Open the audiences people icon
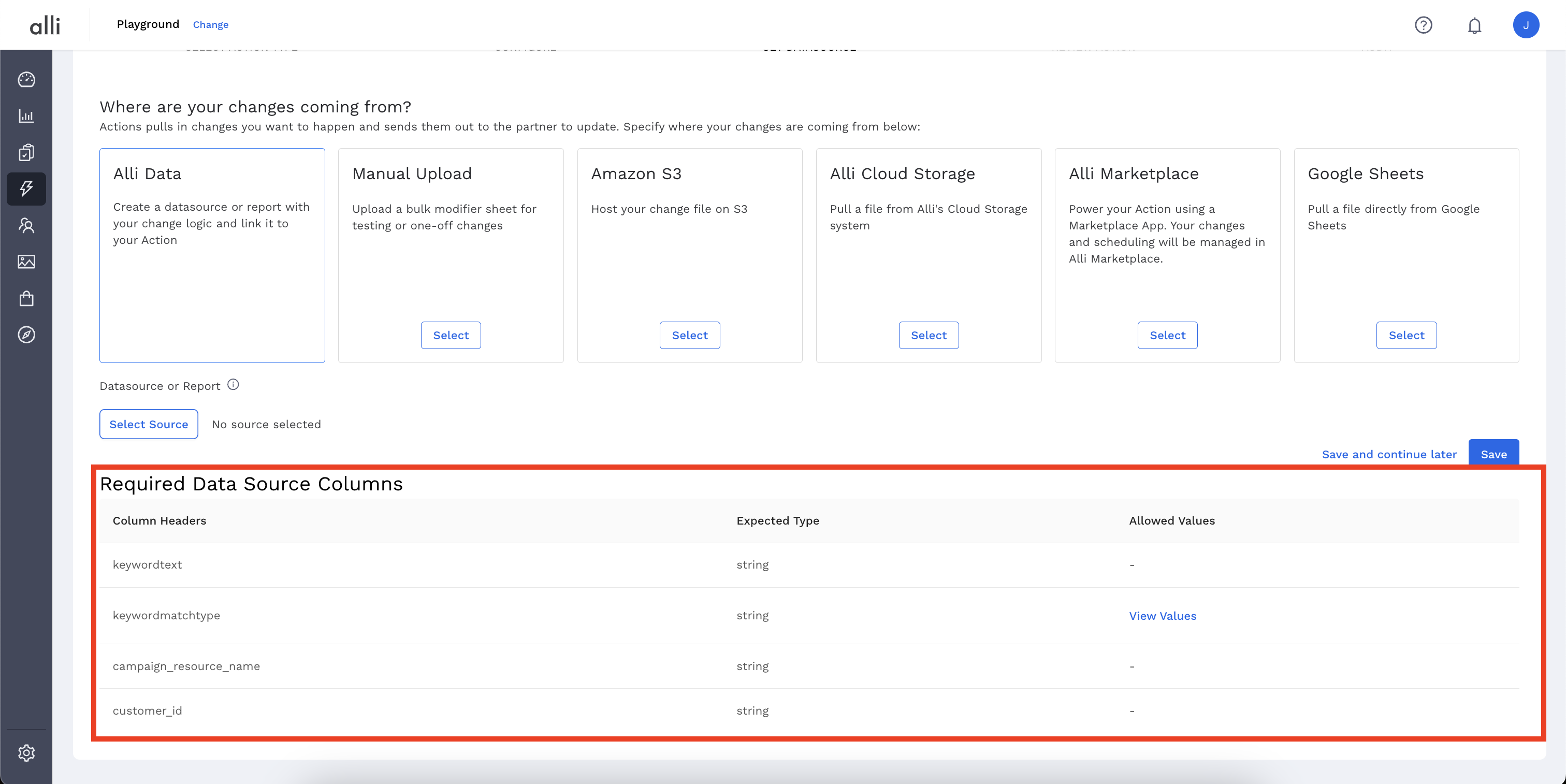The width and height of the screenshot is (1566, 784). [26, 225]
